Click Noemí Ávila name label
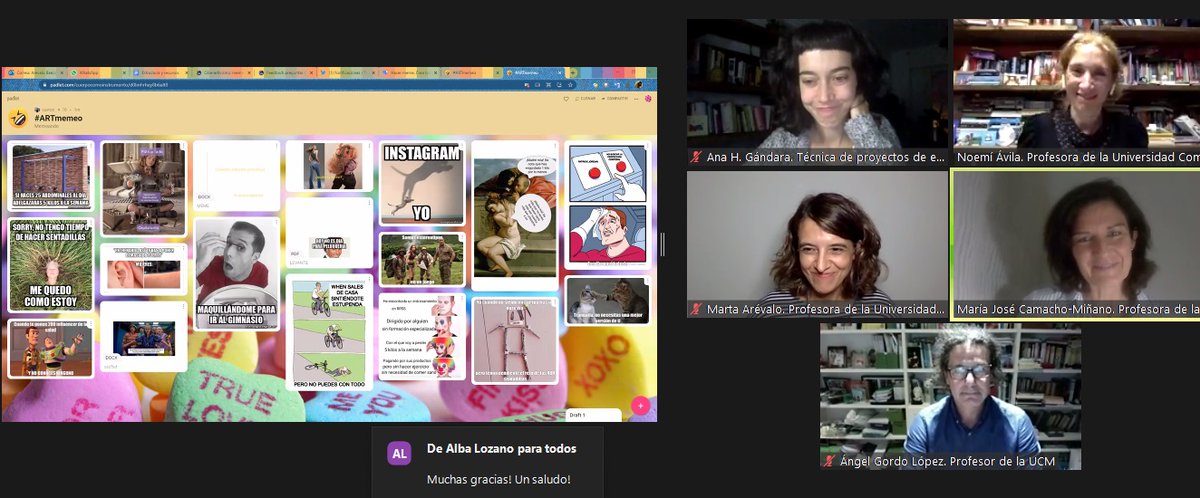Screen dimensions: 1200x498 click(1078, 157)
